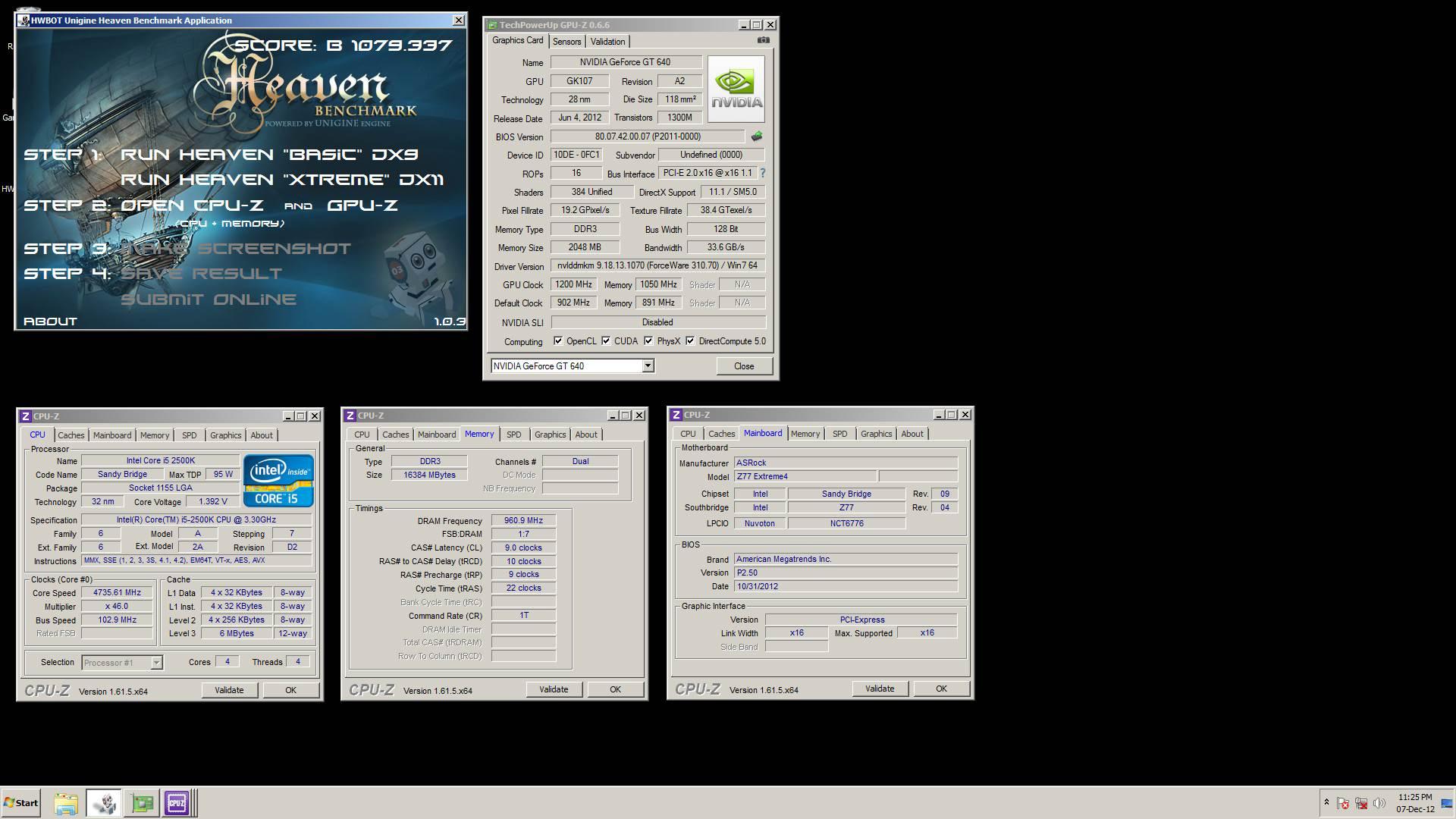This screenshot has height=819, width=1456.
Task: Click the CPU-Z Z icon in the Memory window title
Action: pyautogui.click(x=350, y=416)
